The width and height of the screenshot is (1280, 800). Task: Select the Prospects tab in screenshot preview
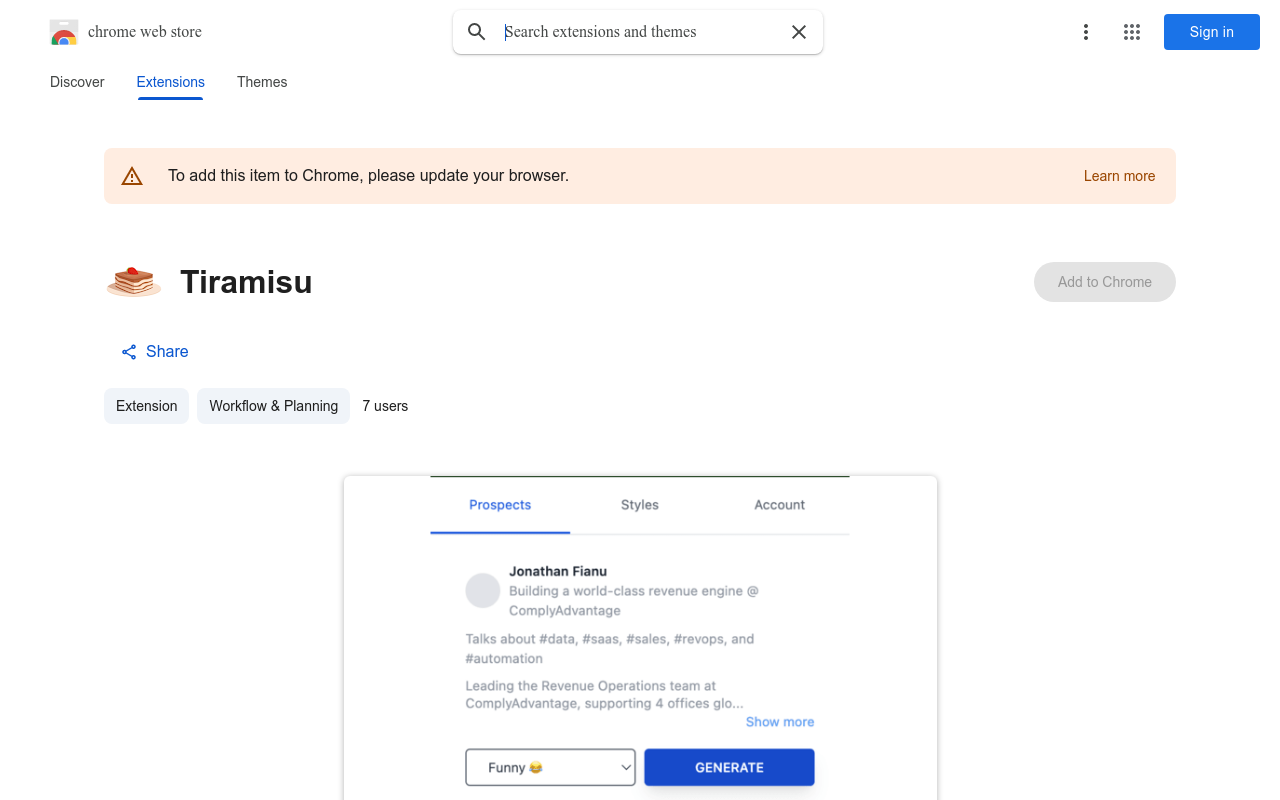[500, 505]
